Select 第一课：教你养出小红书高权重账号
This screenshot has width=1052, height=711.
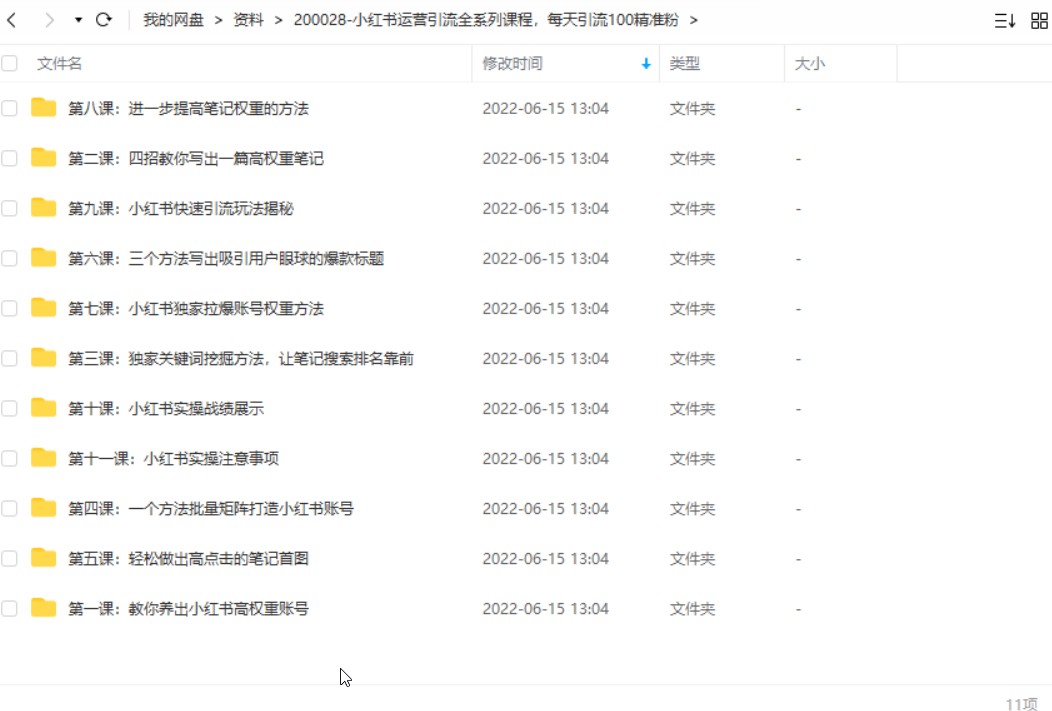tap(189, 608)
